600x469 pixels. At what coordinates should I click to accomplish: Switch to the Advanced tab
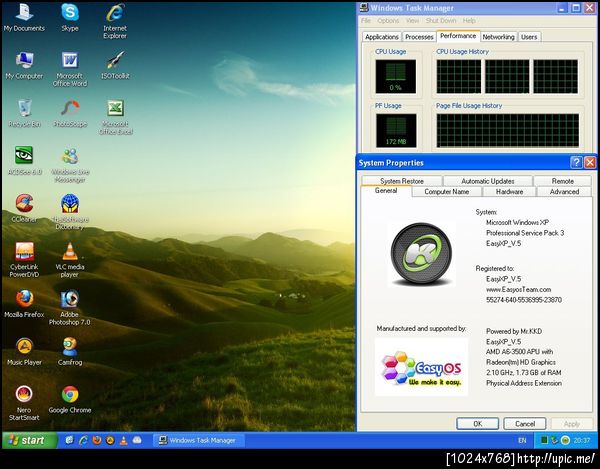click(564, 192)
